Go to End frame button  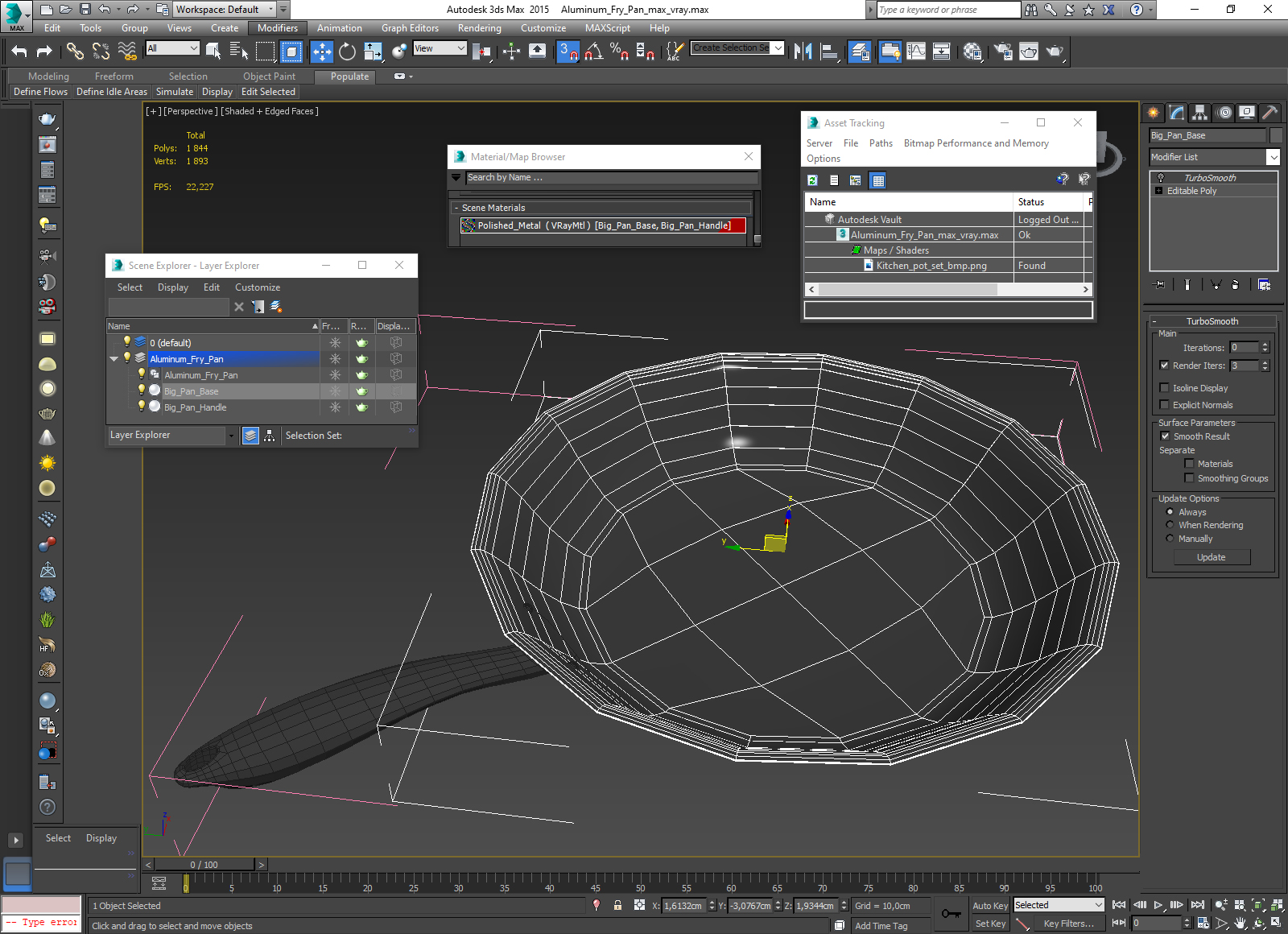click(1198, 905)
